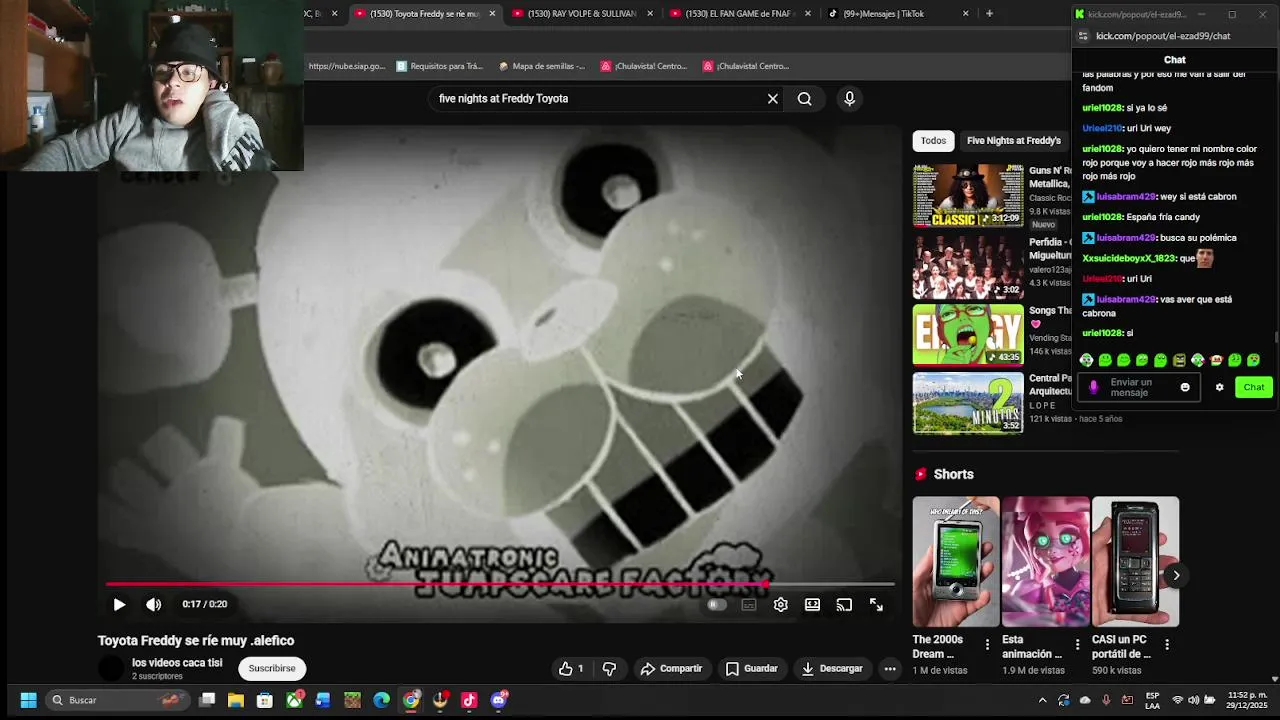Open the video player settings gear

tap(781, 605)
